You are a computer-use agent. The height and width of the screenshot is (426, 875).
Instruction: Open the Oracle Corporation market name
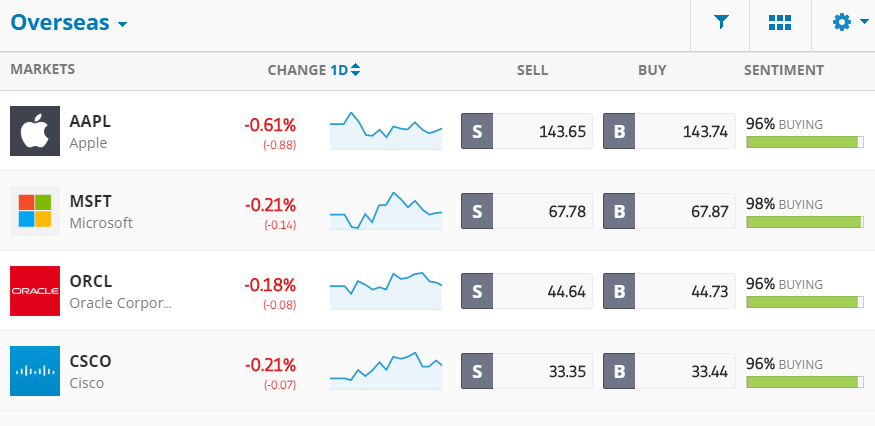coord(121,303)
